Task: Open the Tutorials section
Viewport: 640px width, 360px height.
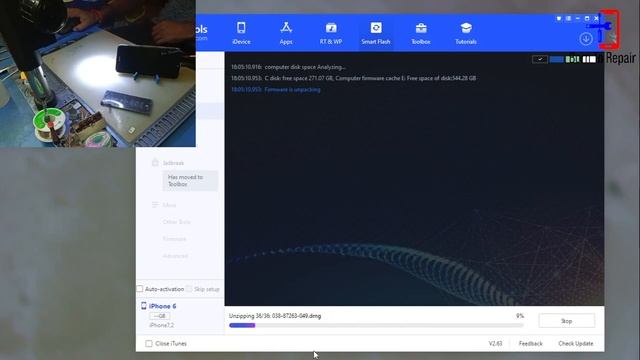Action: tap(466, 33)
